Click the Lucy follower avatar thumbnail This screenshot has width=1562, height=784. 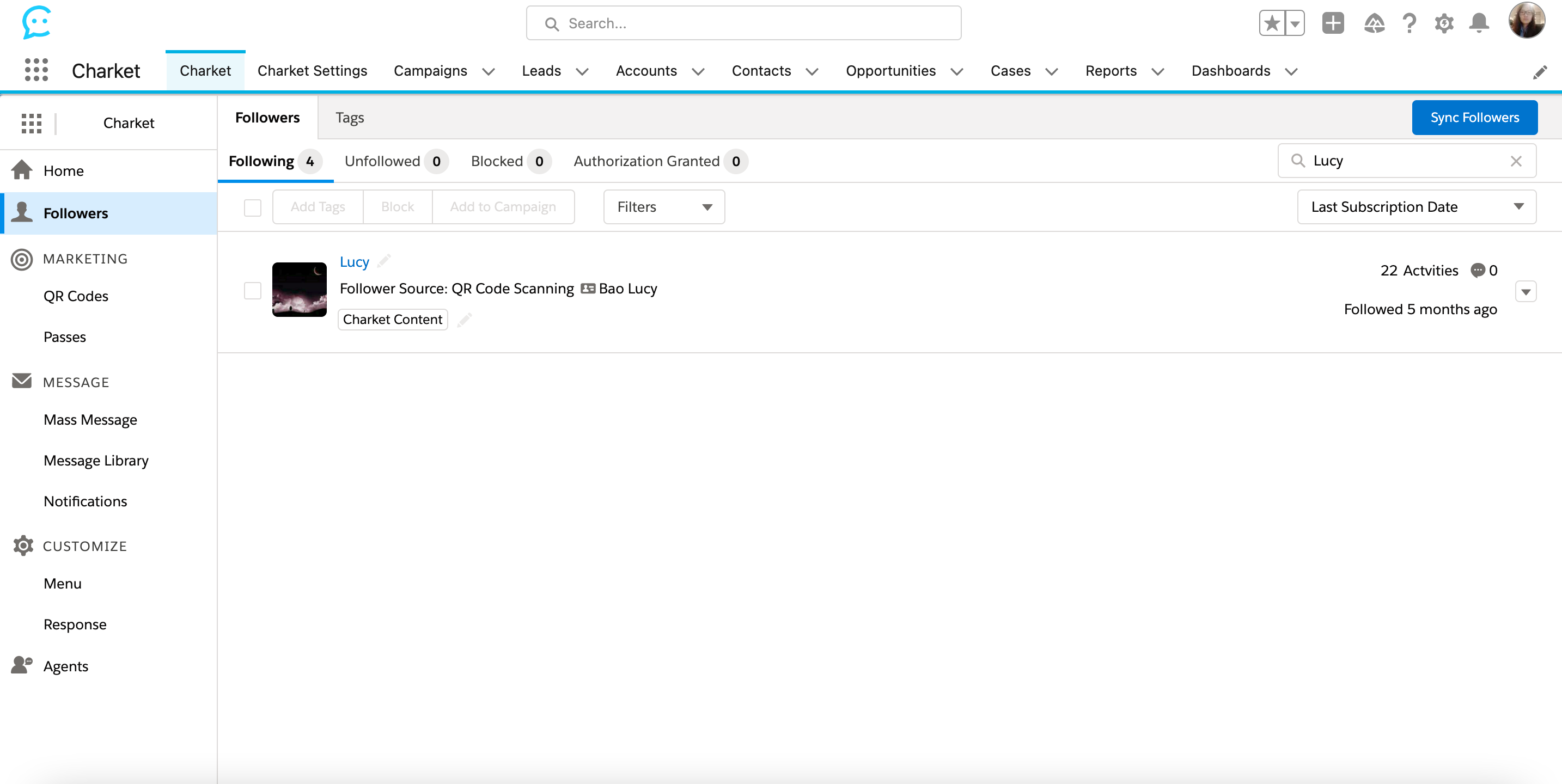(x=300, y=289)
